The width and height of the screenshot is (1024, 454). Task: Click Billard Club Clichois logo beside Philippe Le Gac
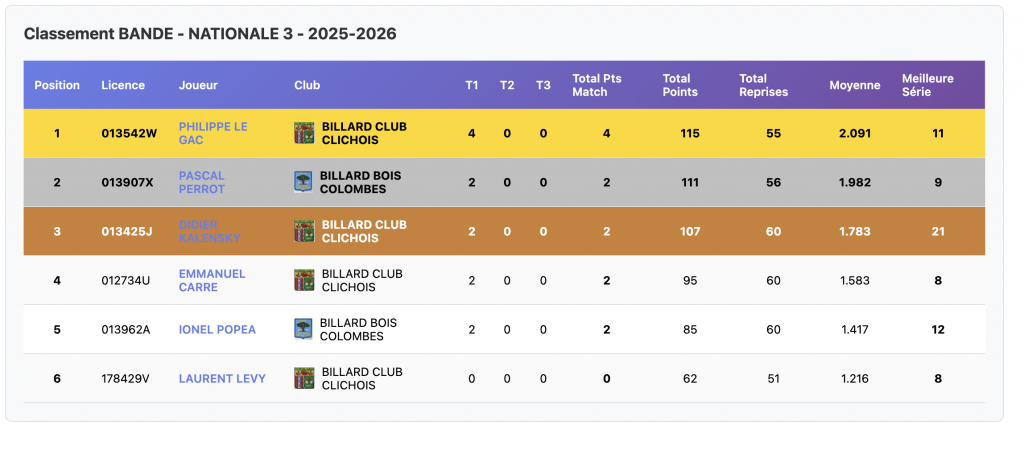[x=304, y=133]
